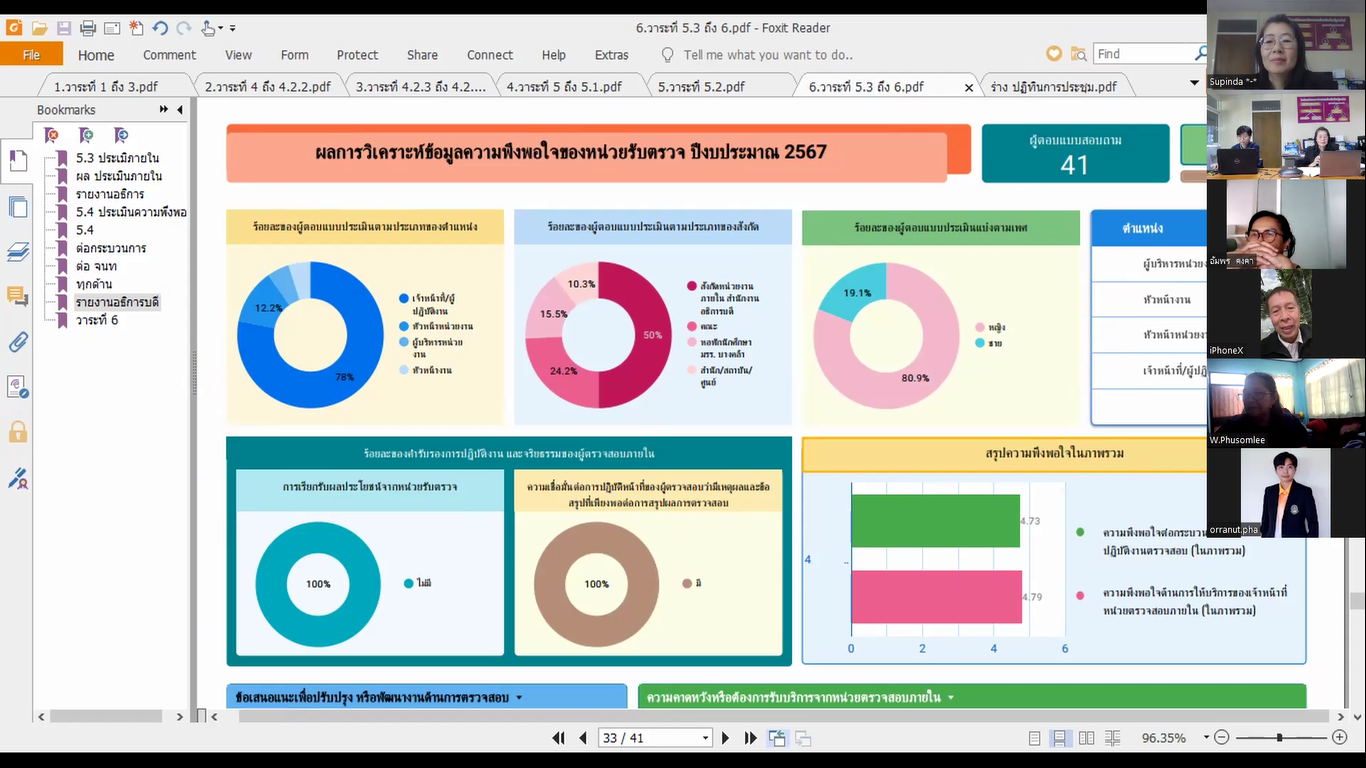1366x768 pixels.
Task: Show the Comments panel icon
Action: tap(18, 296)
